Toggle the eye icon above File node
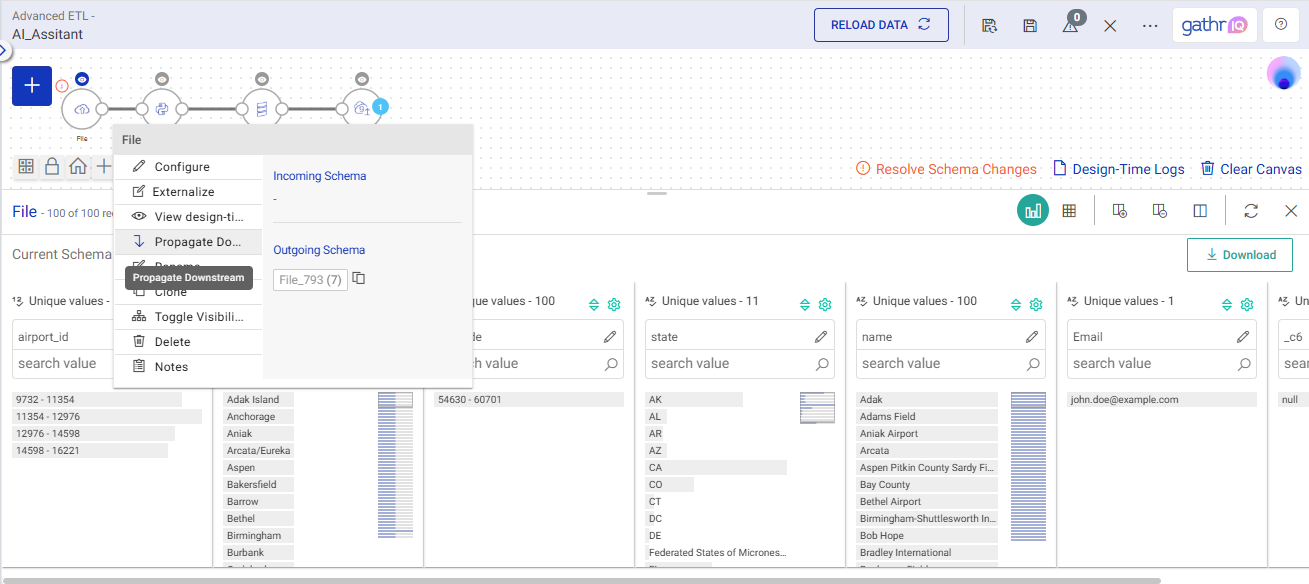 point(82,79)
